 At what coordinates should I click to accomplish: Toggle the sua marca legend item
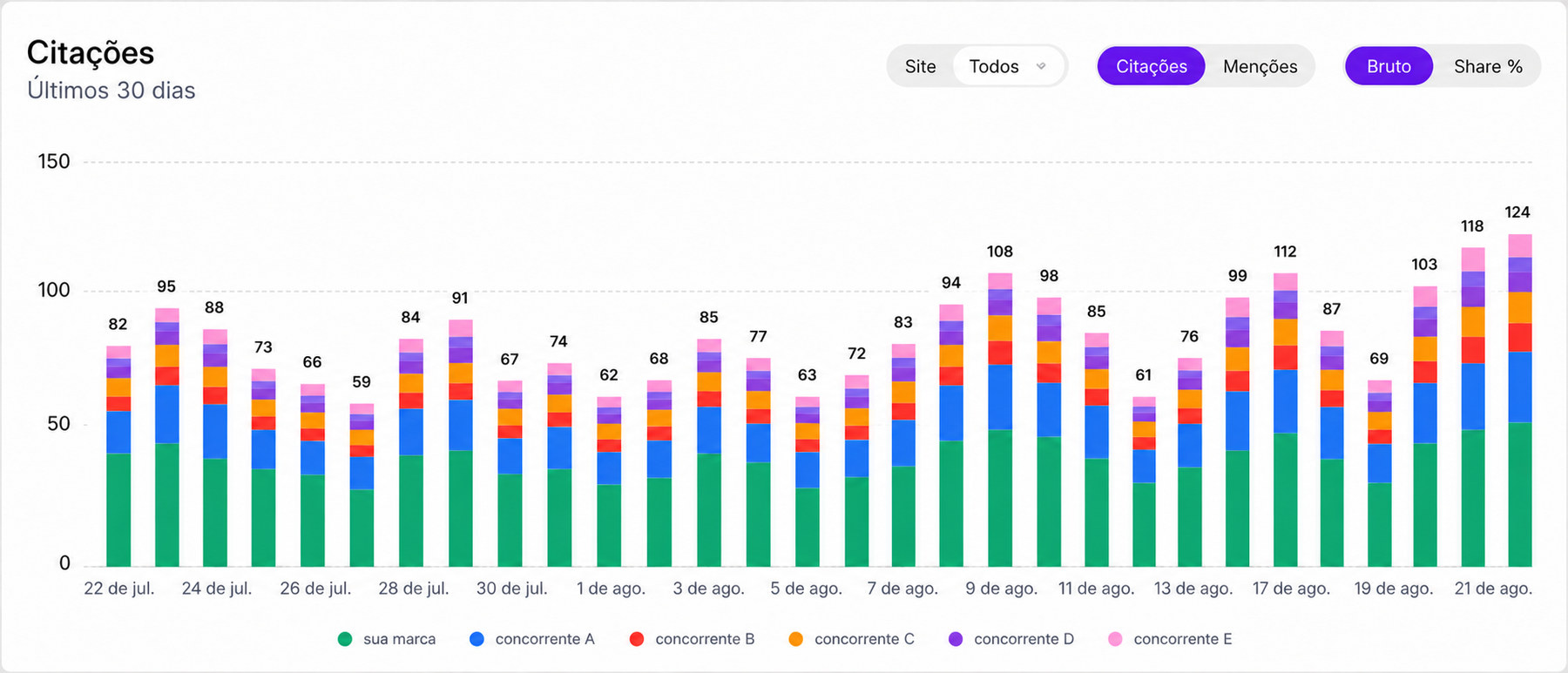[x=387, y=639]
